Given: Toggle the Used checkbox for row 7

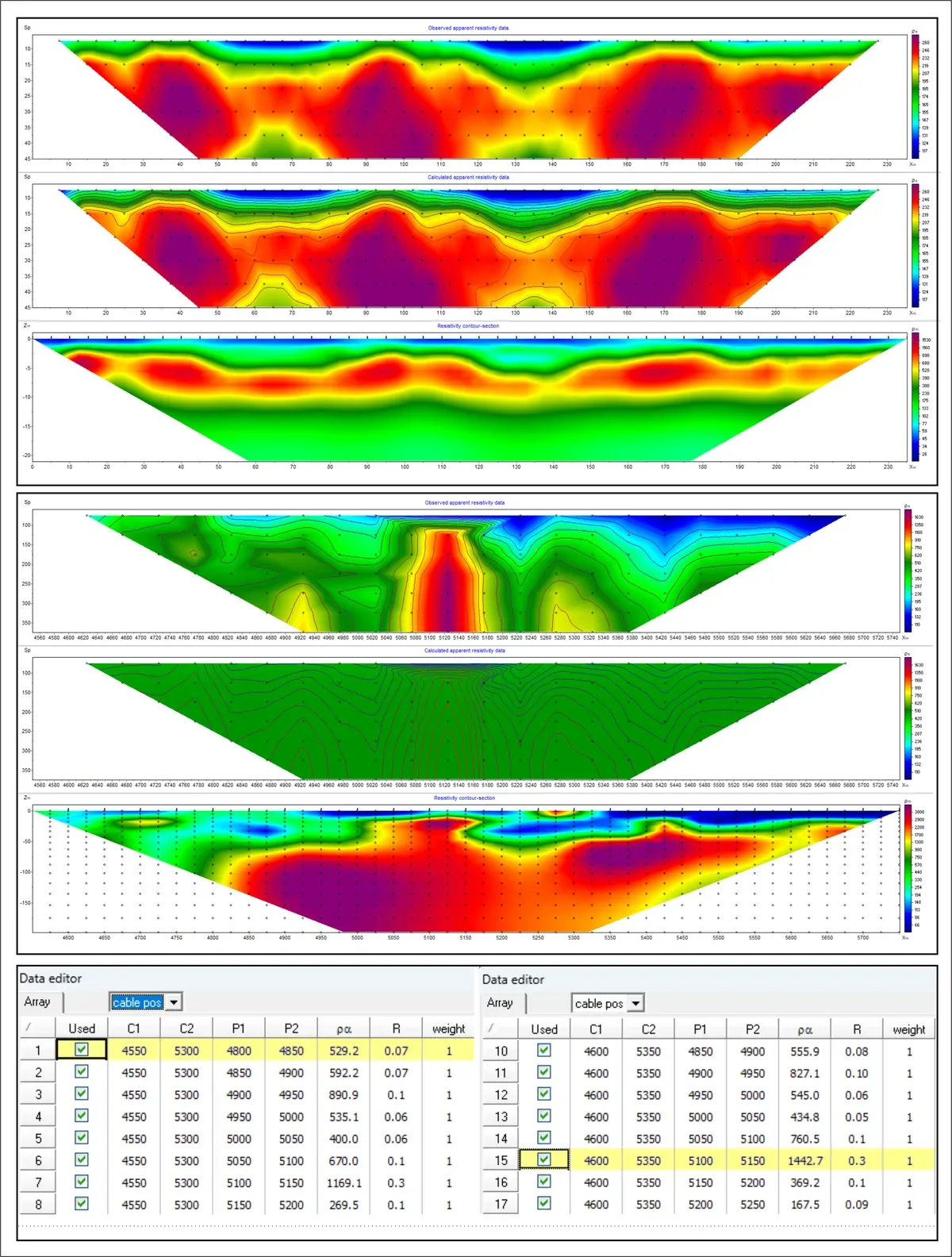Looking at the screenshot, I should click(x=81, y=1182).
